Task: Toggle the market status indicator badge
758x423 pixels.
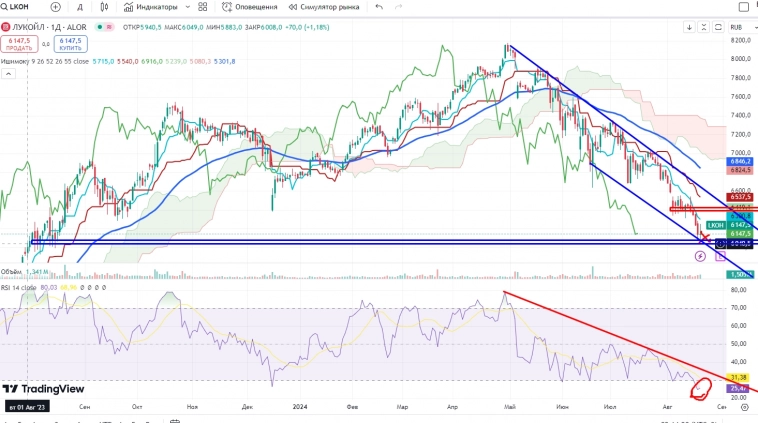Action: [x=109, y=27]
